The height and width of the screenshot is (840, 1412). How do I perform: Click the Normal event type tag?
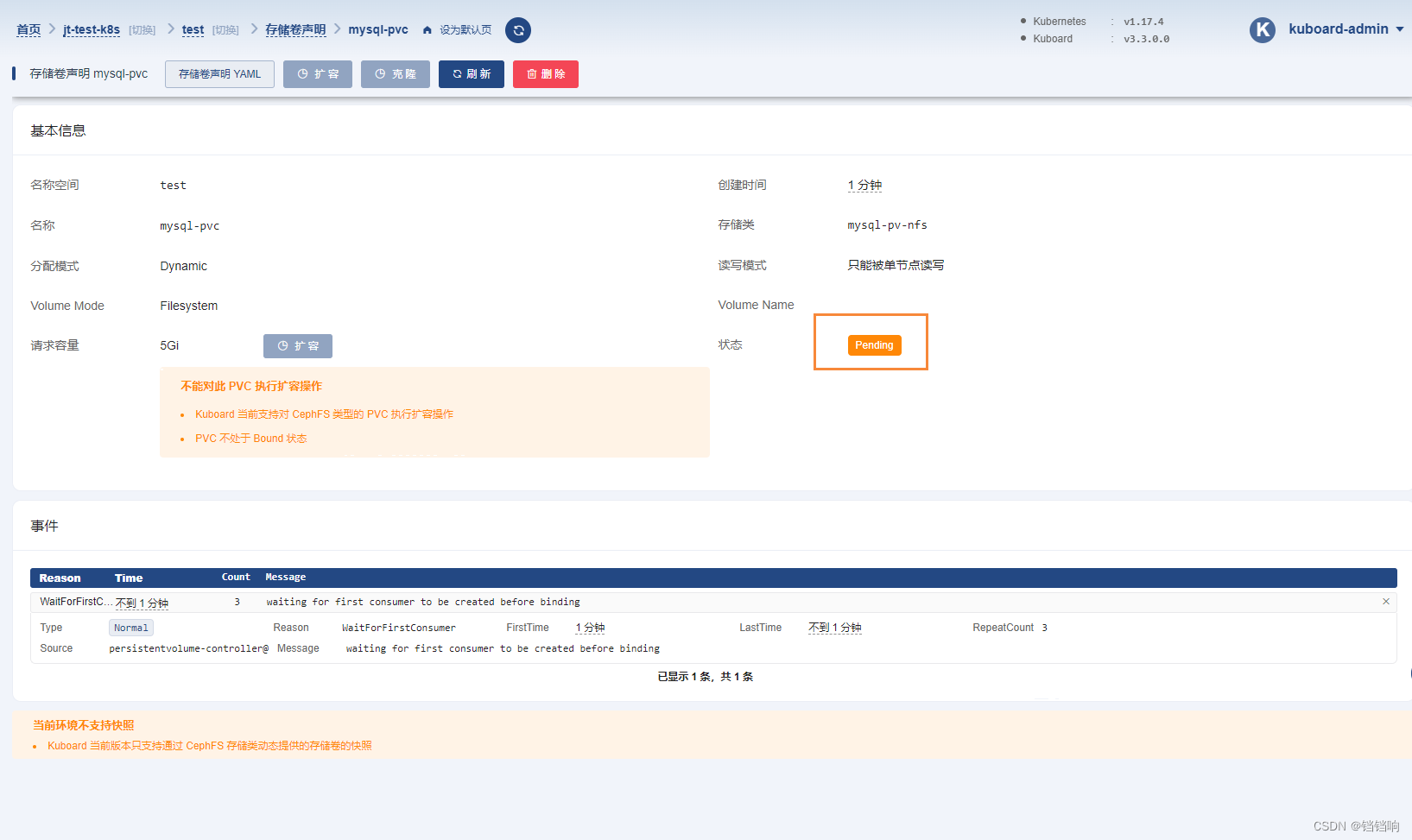pos(131,628)
